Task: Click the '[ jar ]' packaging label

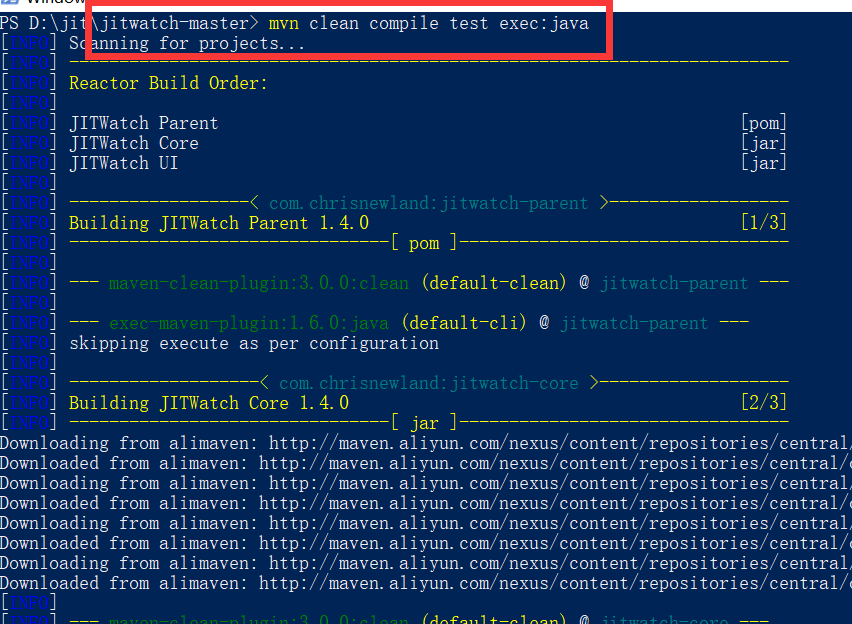Action: click(424, 423)
